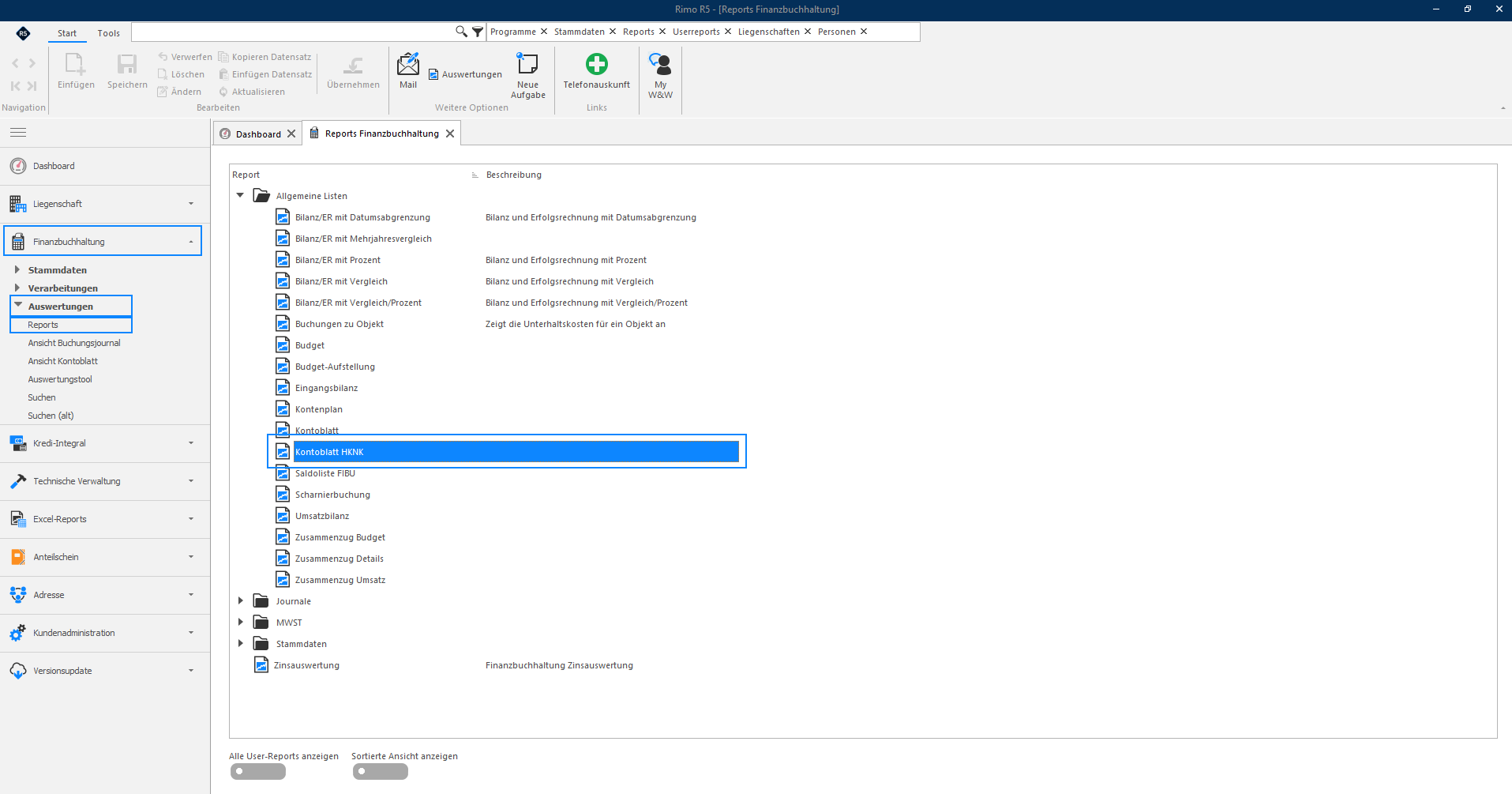Open the Tools ribbon tab

pos(109,33)
